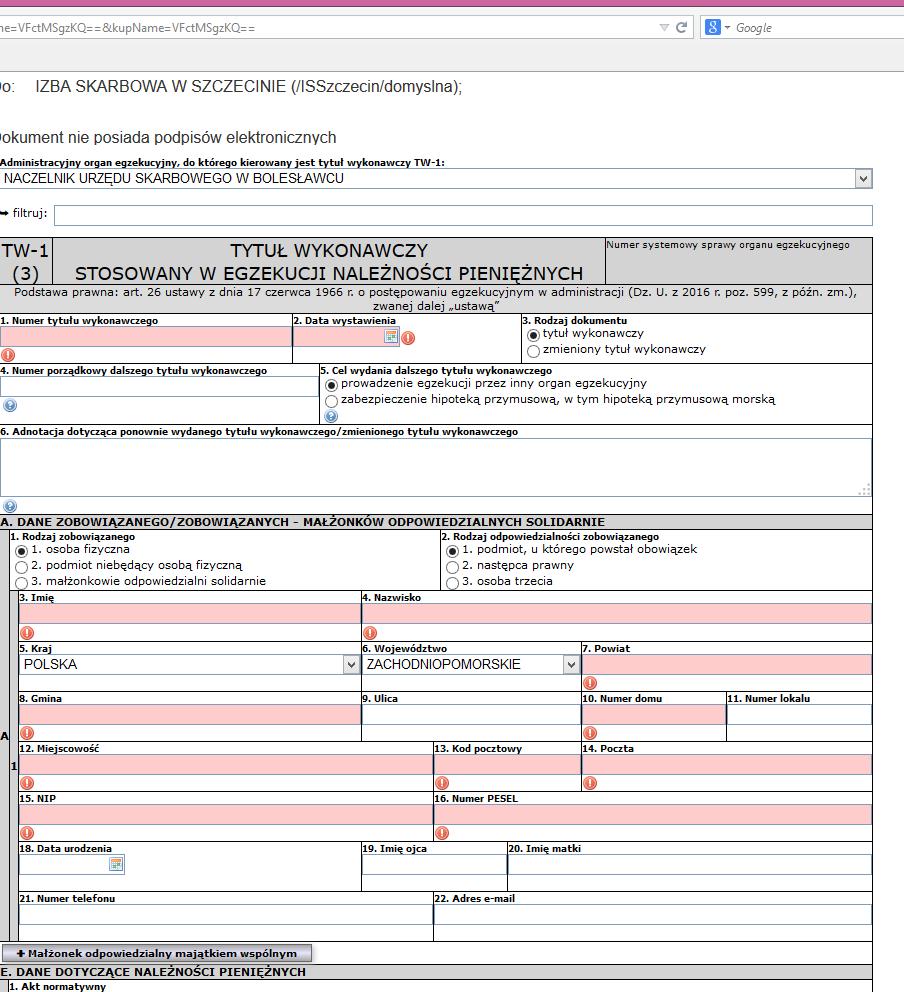Focus the Poczta input field
Screen dimensions: 904x992
(727, 764)
